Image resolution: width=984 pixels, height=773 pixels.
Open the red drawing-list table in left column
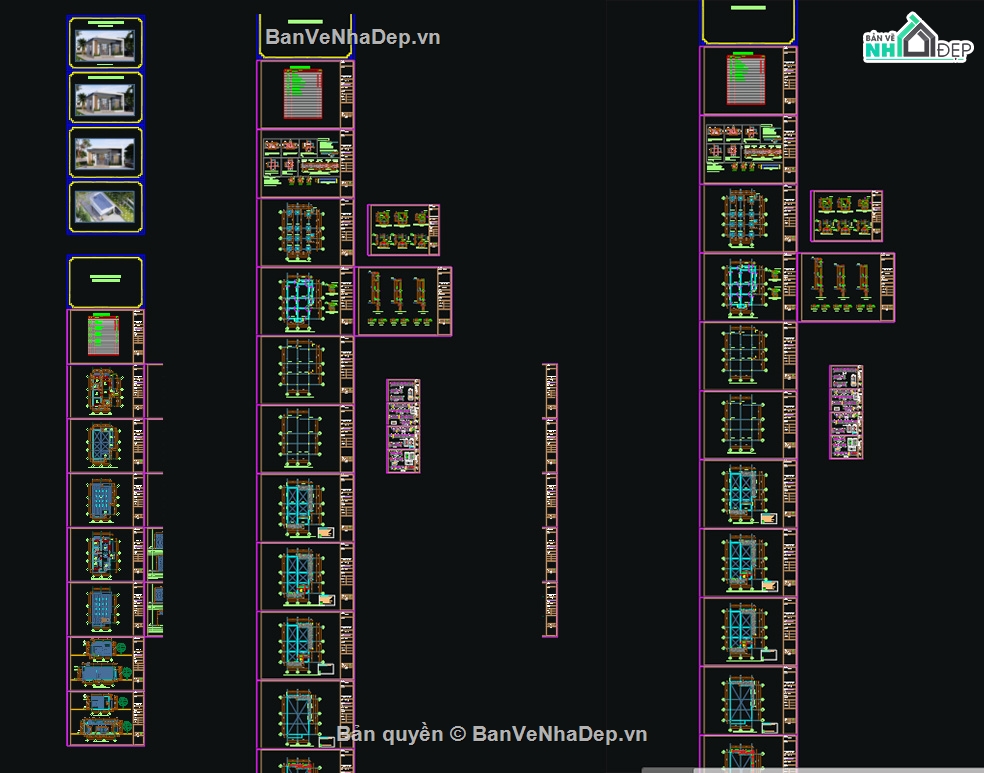[104, 336]
